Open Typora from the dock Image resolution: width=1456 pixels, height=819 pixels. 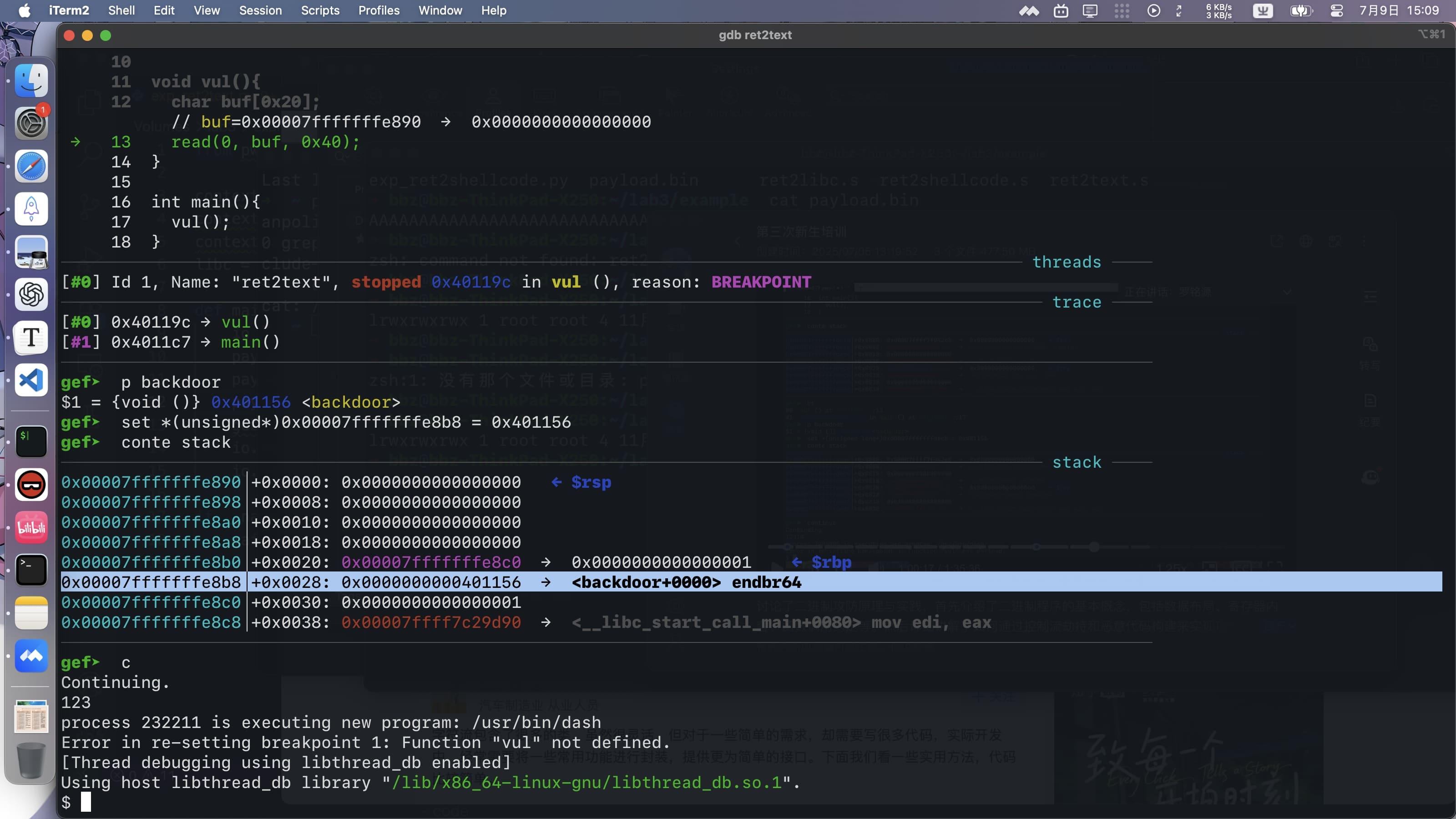31,338
